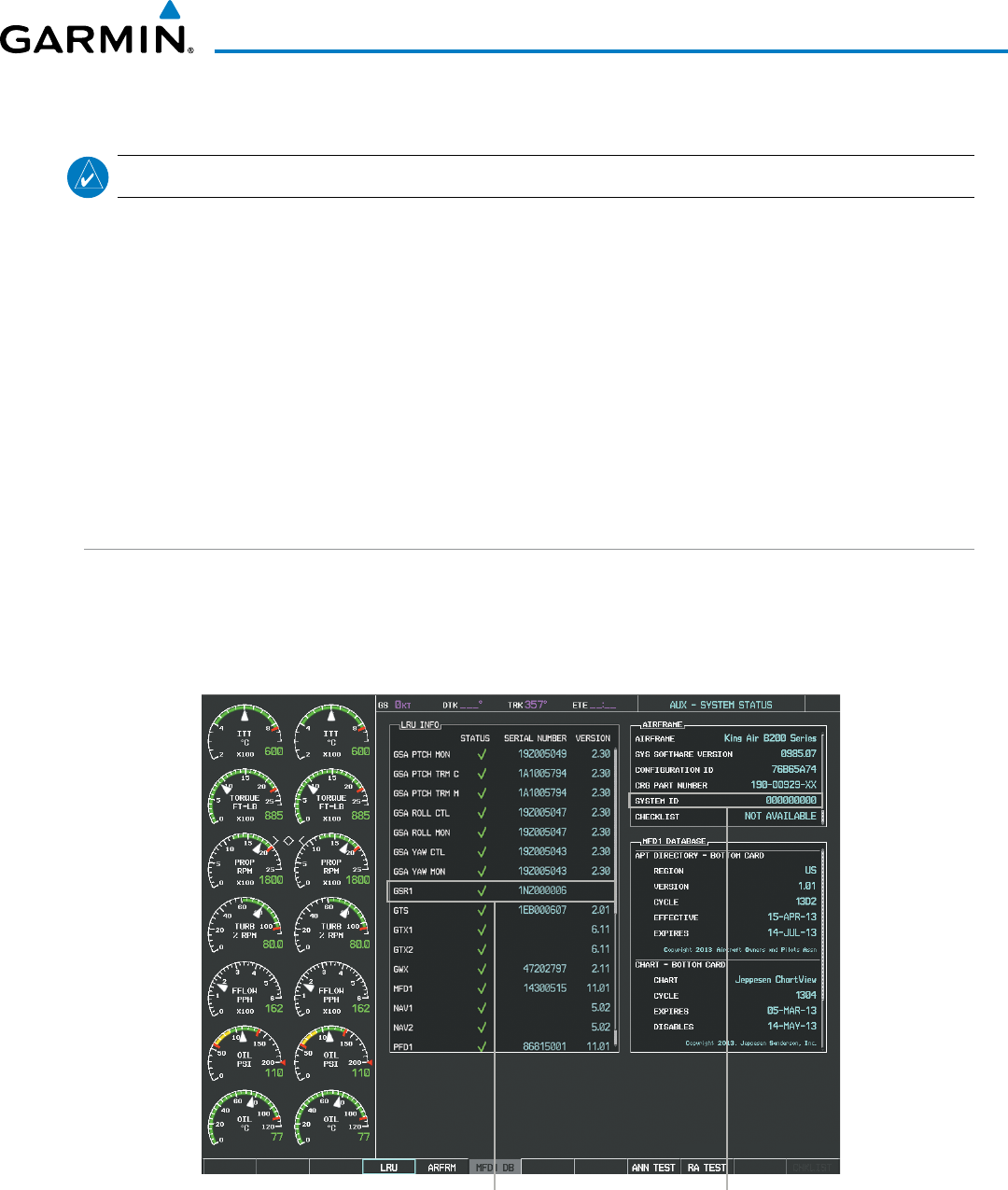Screen dimensions: 1008x1190
Task: Click the GSA ROLL CTL status checkmark
Action: click(x=482, y=813)
